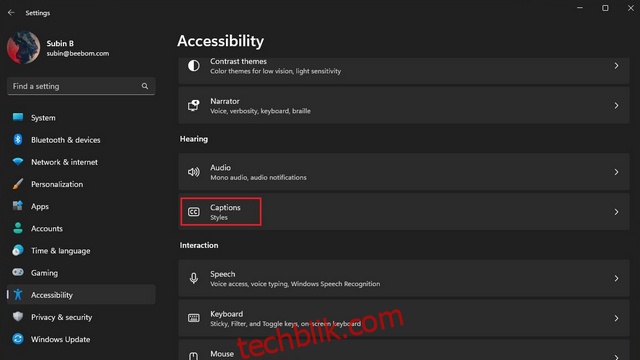Image resolution: width=640 pixels, height=360 pixels.
Task: Expand the Narrator chevron arrow
Action: point(616,106)
